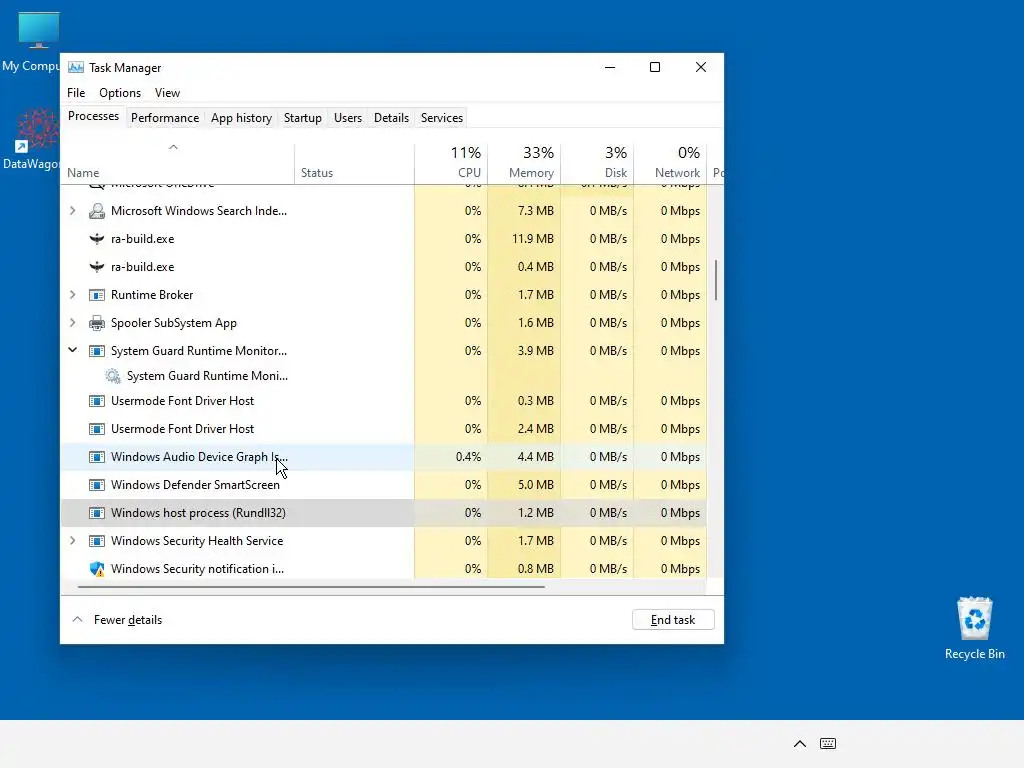Expand the Runtime Broker process group
Viewport: 1024px width, 768px height.
point(72,295)
